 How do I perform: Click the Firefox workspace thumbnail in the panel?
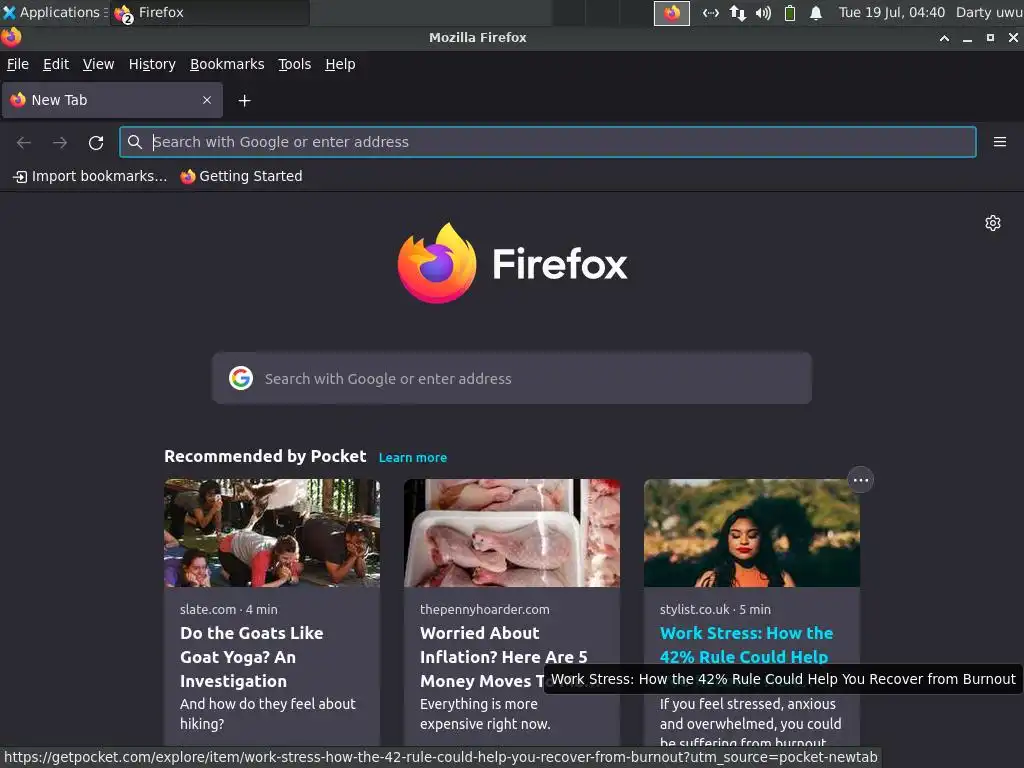(x=671, y=12)
